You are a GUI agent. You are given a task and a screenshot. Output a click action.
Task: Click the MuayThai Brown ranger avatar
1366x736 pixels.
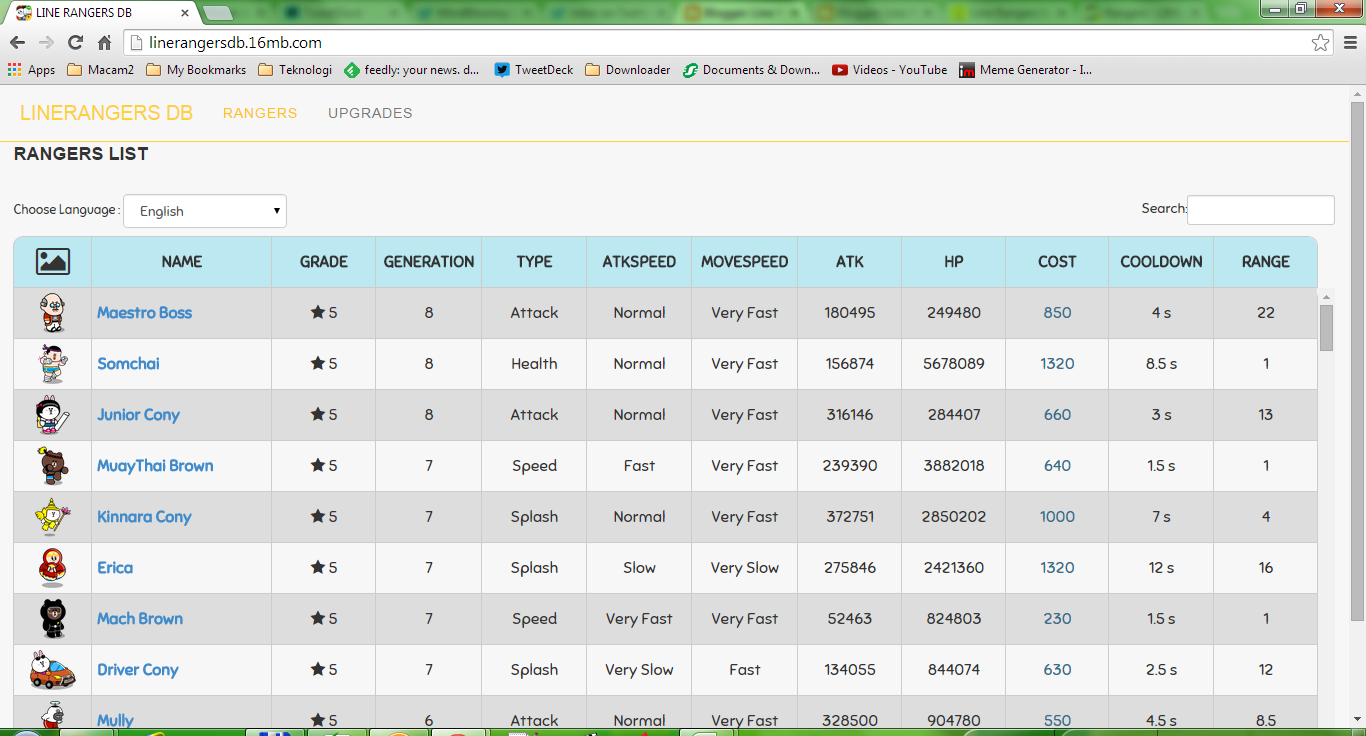[x=52, y=466]
